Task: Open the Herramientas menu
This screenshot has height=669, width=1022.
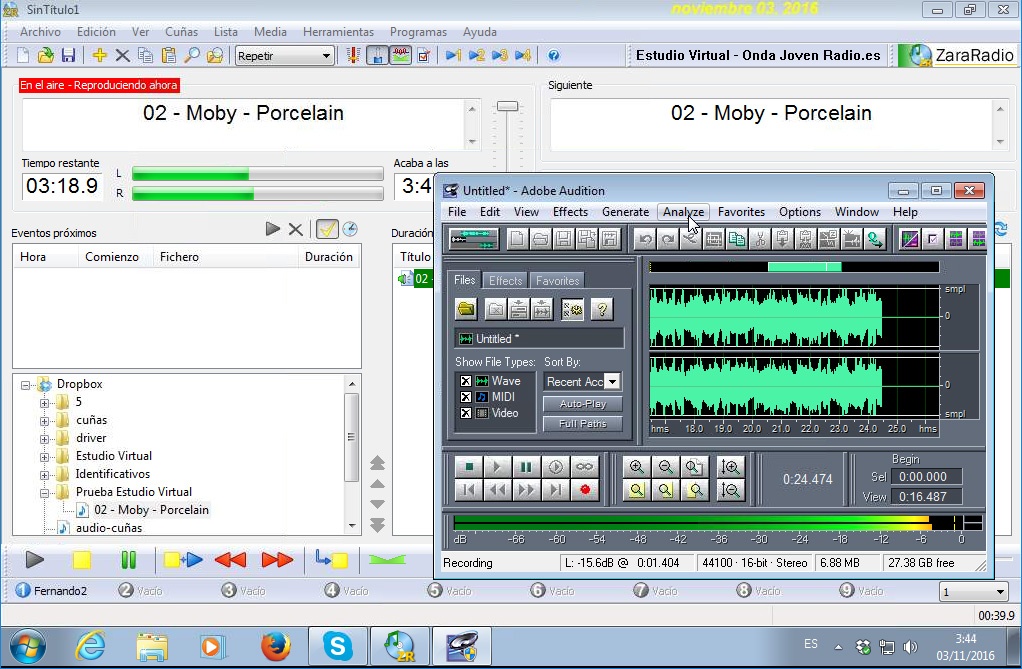Action: [338, 31]
